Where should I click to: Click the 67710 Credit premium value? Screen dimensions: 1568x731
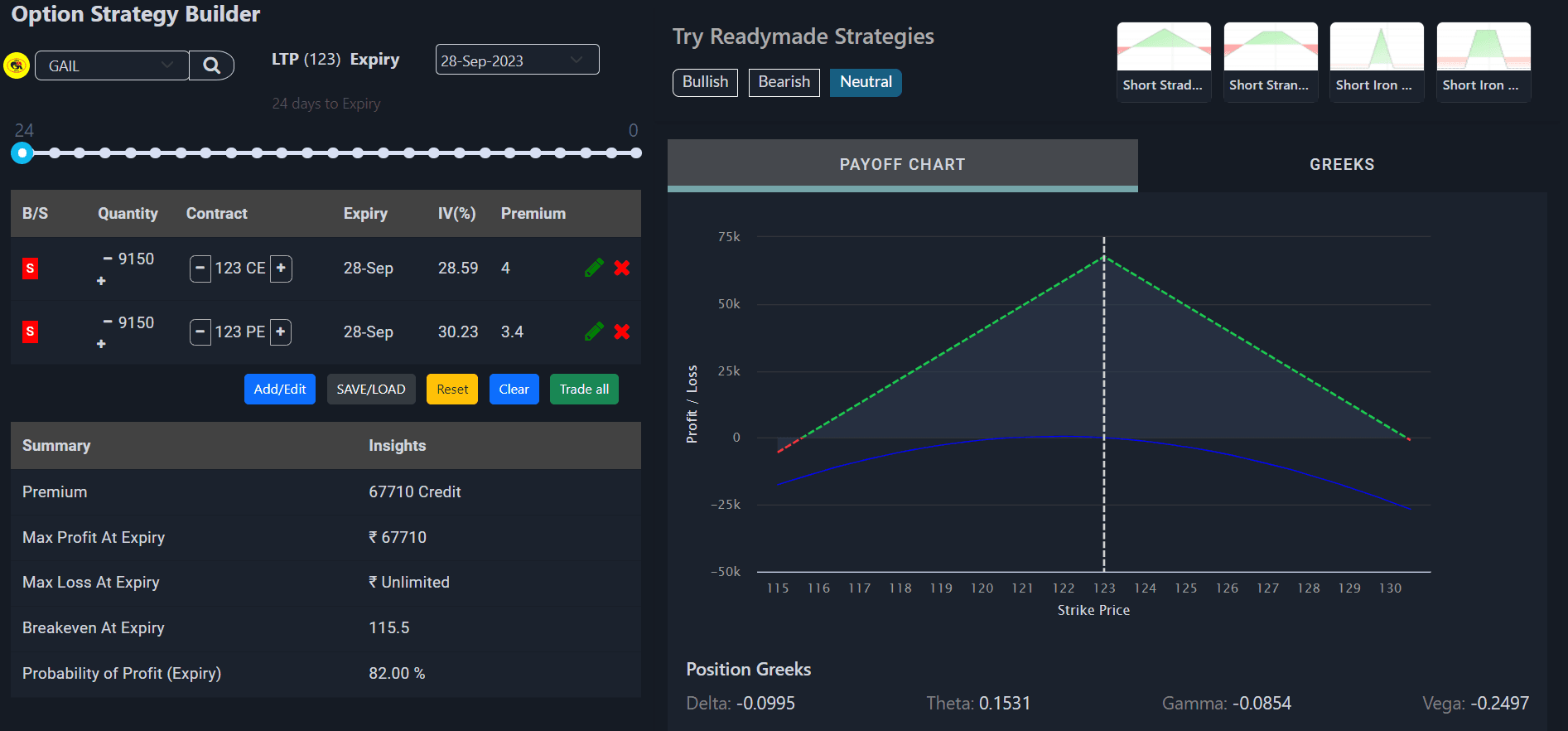point(415,492)
